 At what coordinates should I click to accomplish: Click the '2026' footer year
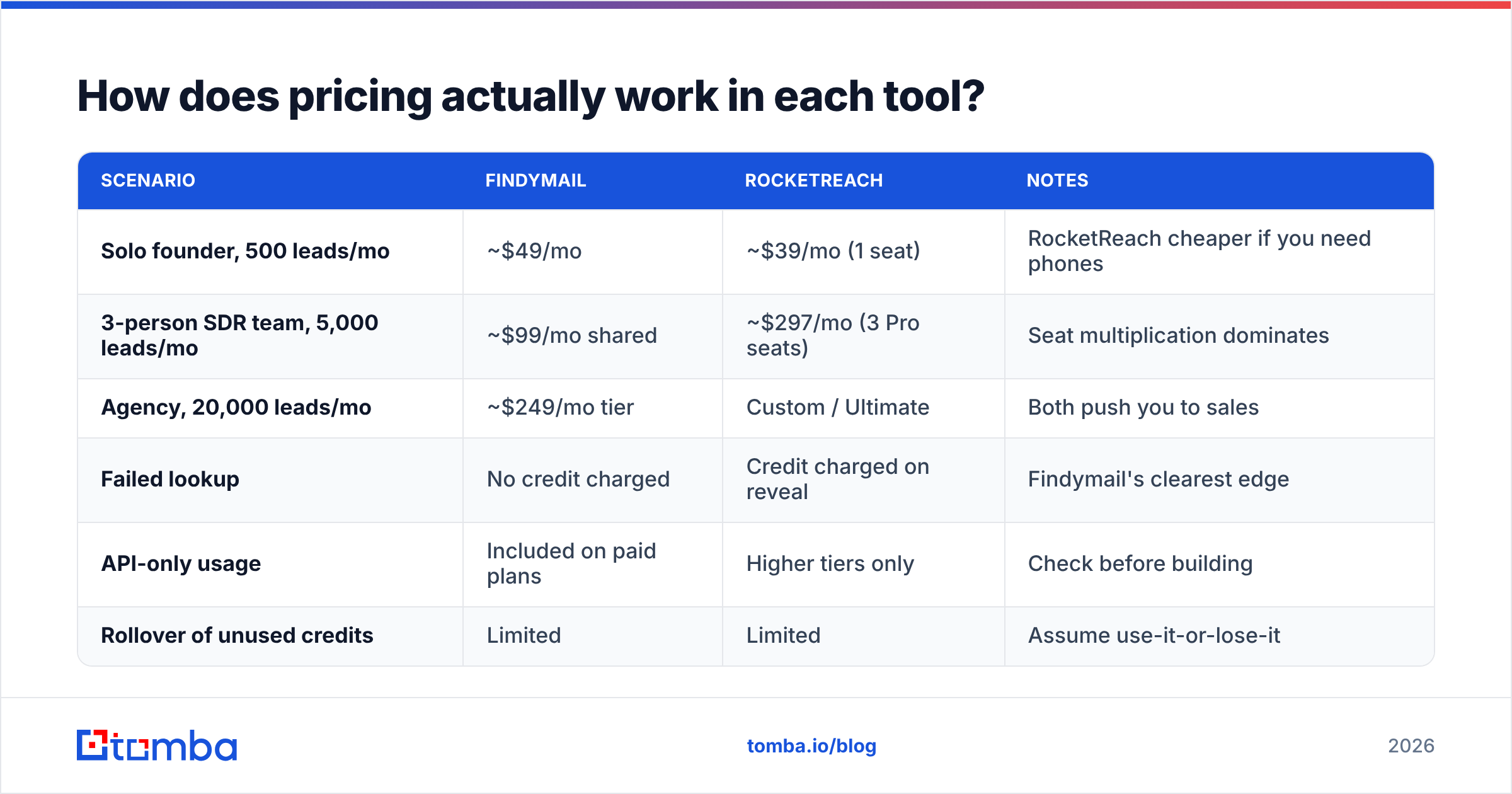pos(1411,746)
